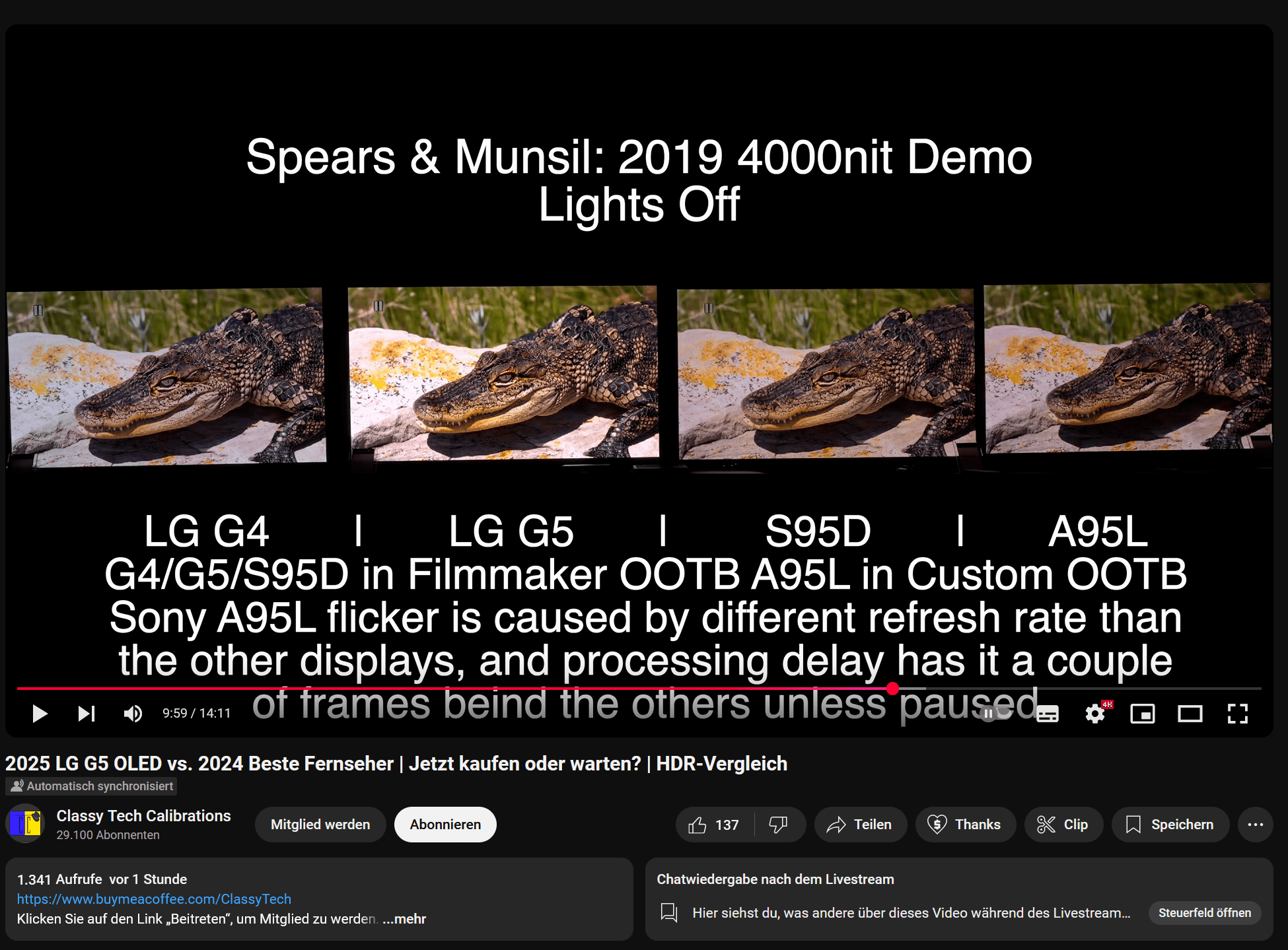Viewport: 1288px width, 950px height.
Task: Skip to the next video
Action: pos(87,714)
